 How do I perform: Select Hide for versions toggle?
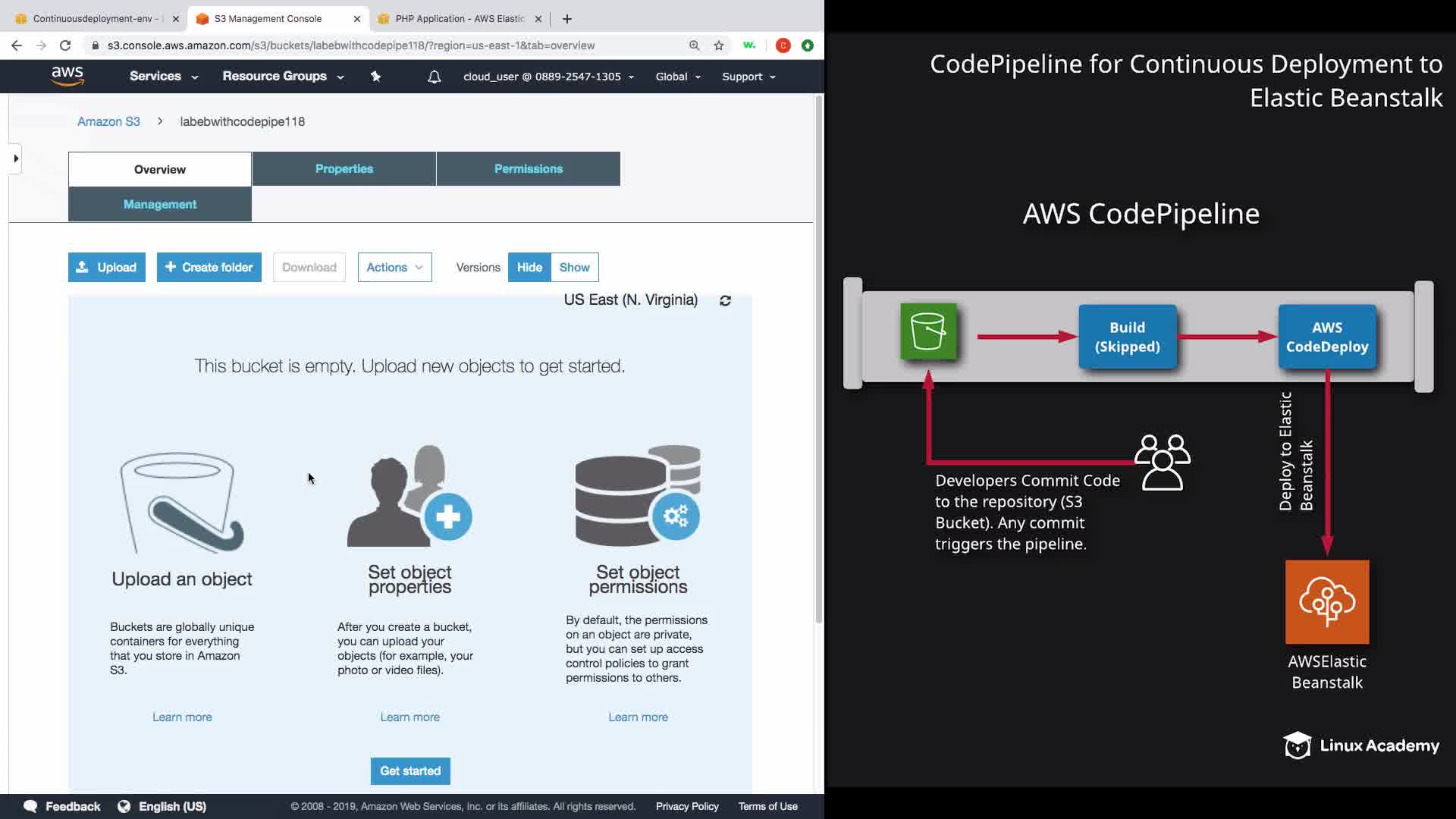coord(529,267)
